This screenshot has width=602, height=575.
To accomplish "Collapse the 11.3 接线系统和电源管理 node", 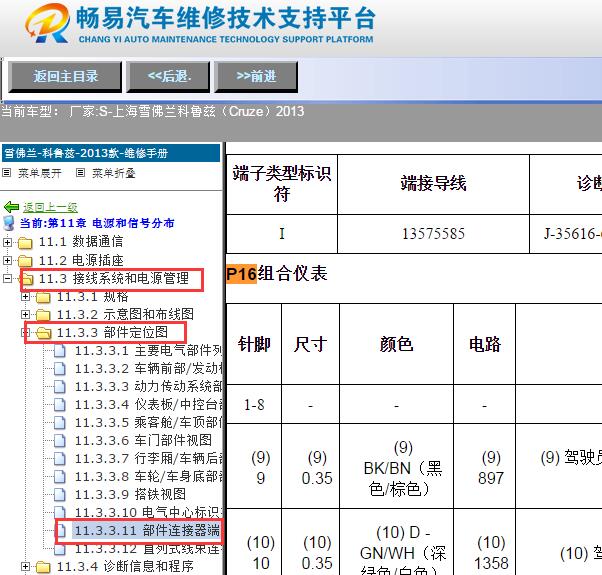I will tap(7, 279).
